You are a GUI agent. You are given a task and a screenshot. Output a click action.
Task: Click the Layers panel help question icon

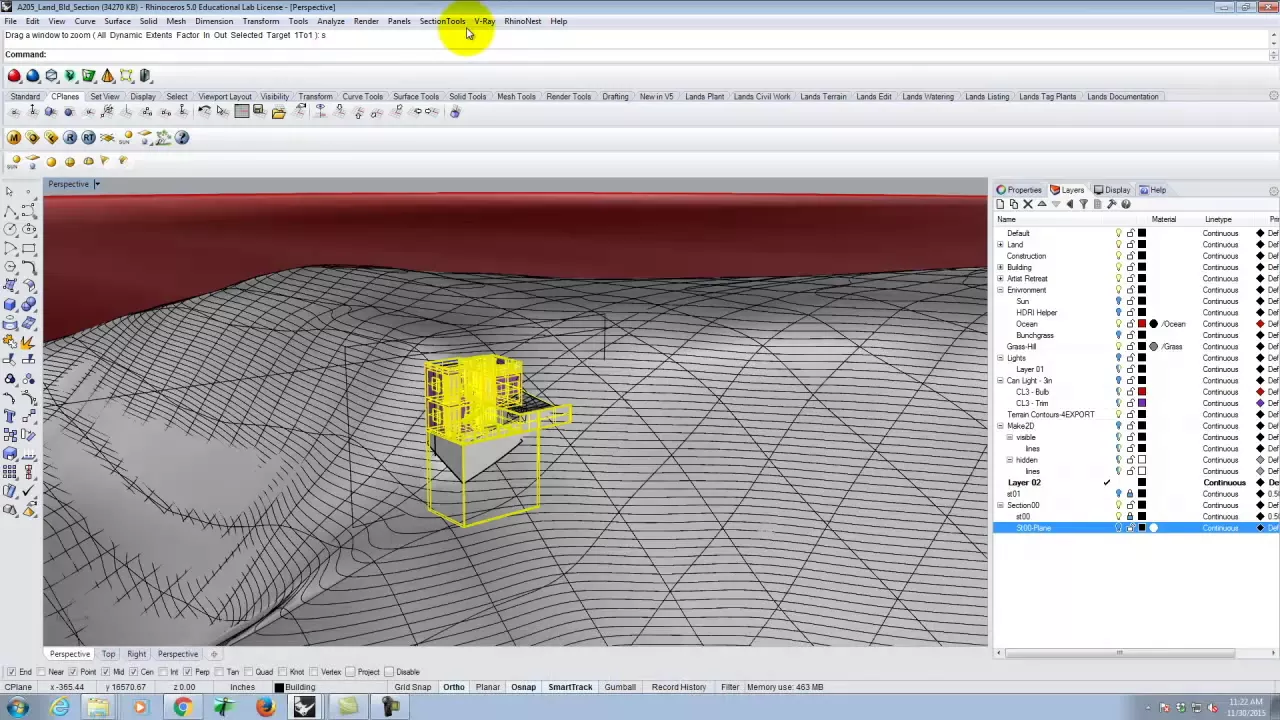1125,204
